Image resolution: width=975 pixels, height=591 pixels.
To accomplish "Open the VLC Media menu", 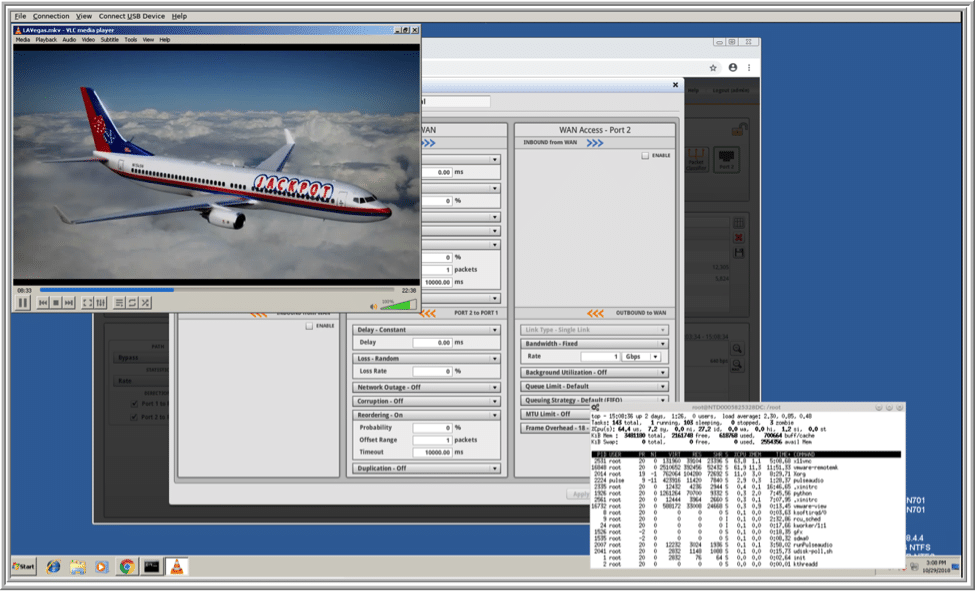I will pos(22,40).
